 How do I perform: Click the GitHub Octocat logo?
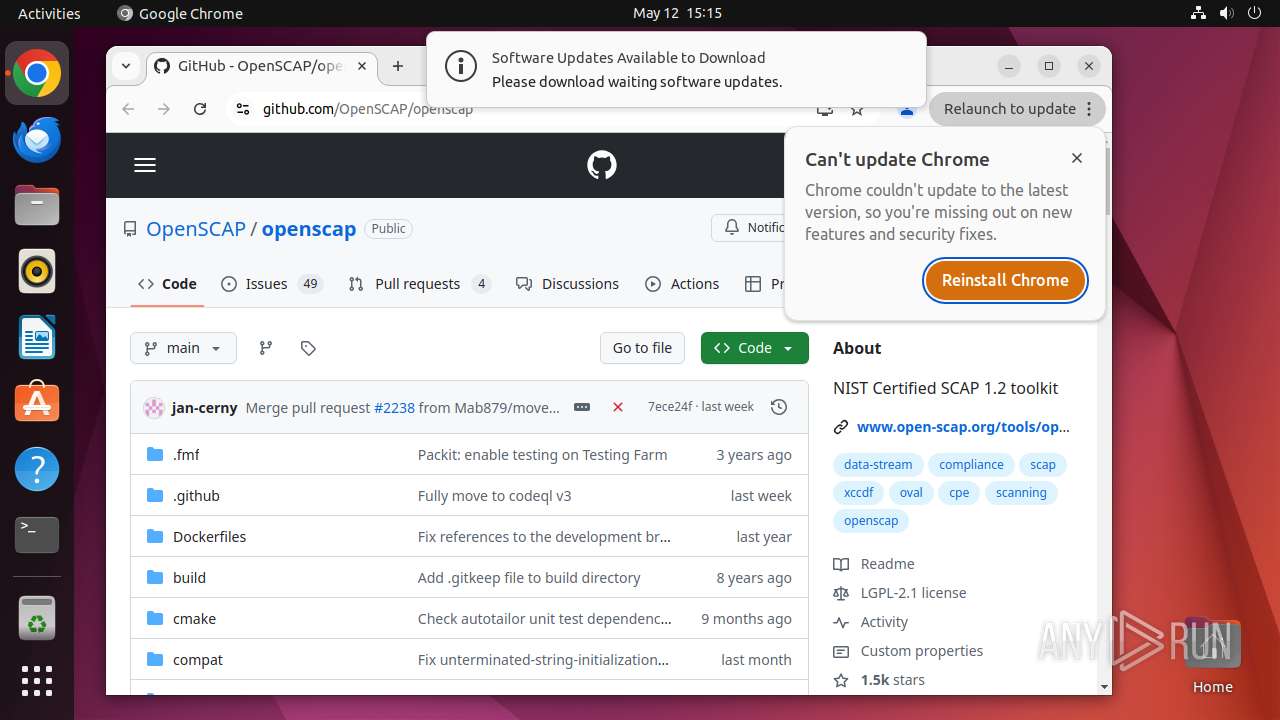pos(602,165)
